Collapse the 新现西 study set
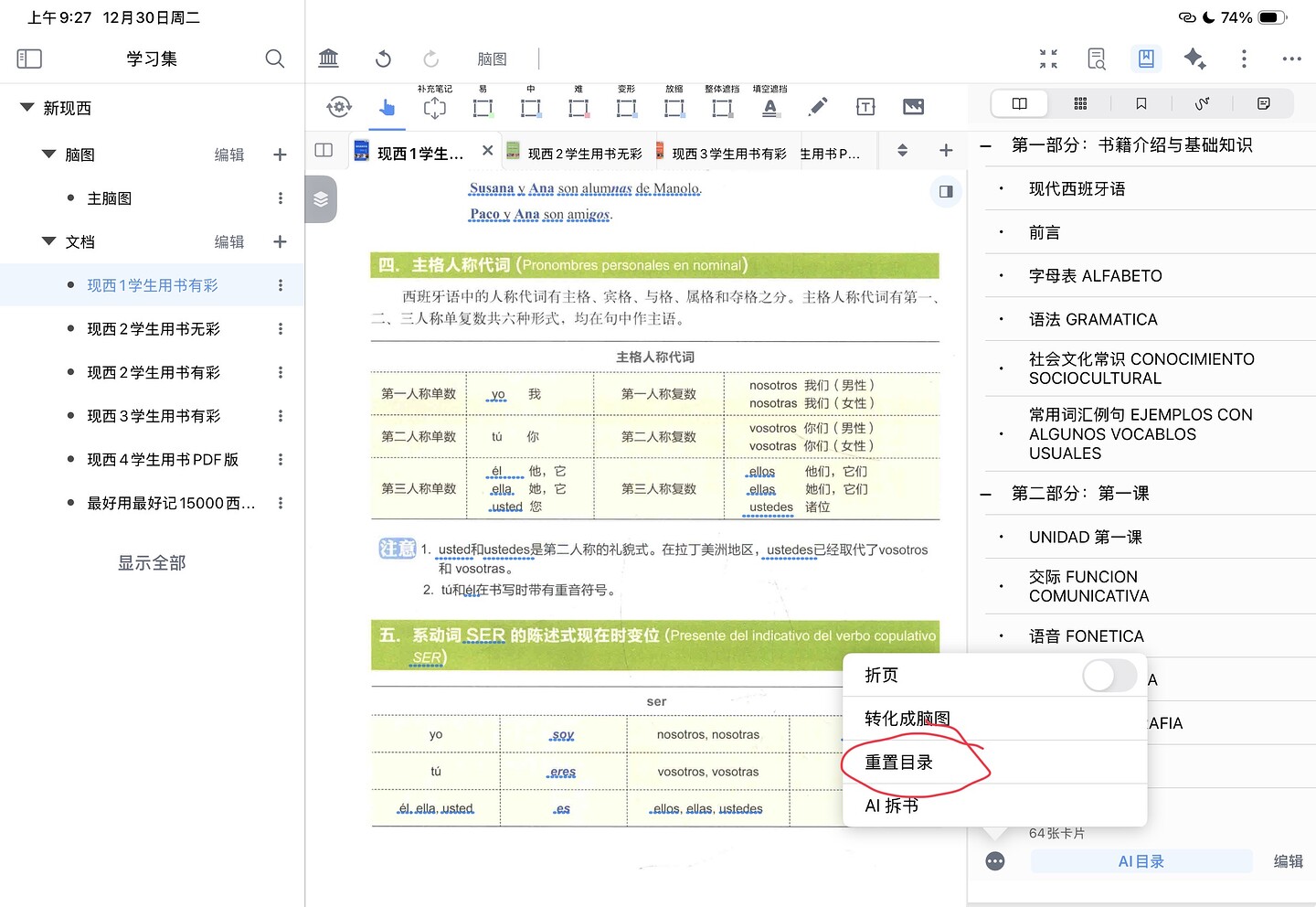Image resolution: width=1316 pixels, height=907 pixels. coord(27,108)
